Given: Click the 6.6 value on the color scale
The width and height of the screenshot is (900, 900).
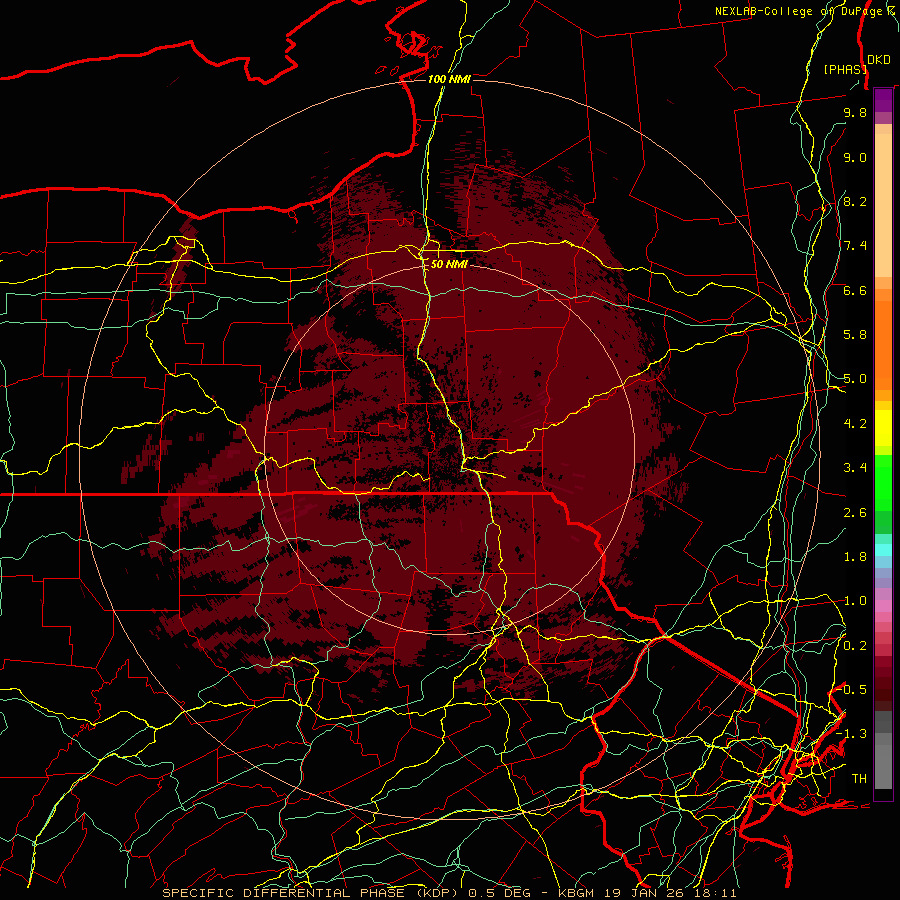Looking at the screenshot, I should pyautogui.click(x=855, y=290).
